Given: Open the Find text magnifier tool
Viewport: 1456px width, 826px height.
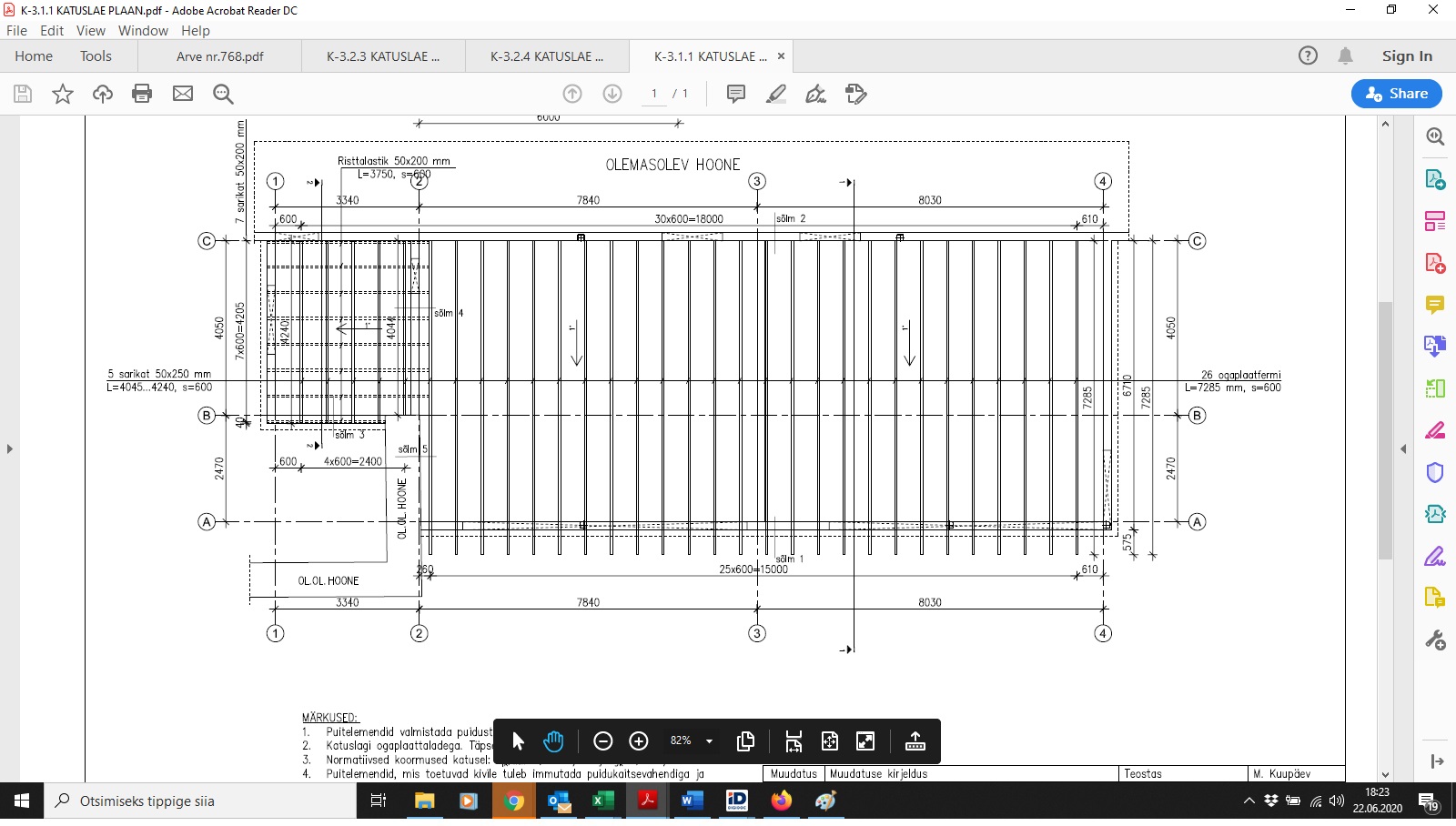Looking at the screenshot, I should (x=223, y=94).
